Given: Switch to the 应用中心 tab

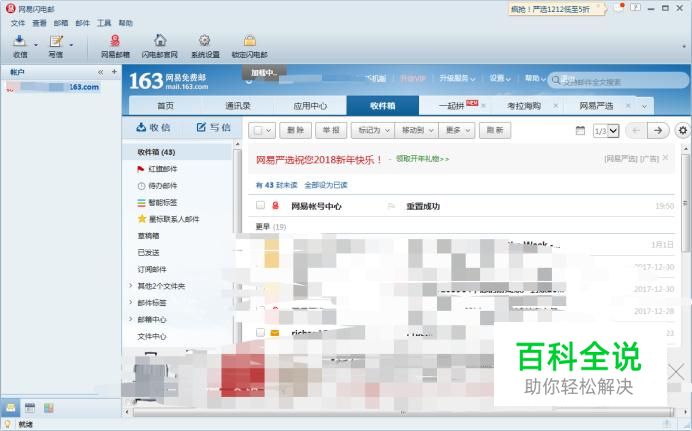Looking at the screenshot, I should pos(310,106).
